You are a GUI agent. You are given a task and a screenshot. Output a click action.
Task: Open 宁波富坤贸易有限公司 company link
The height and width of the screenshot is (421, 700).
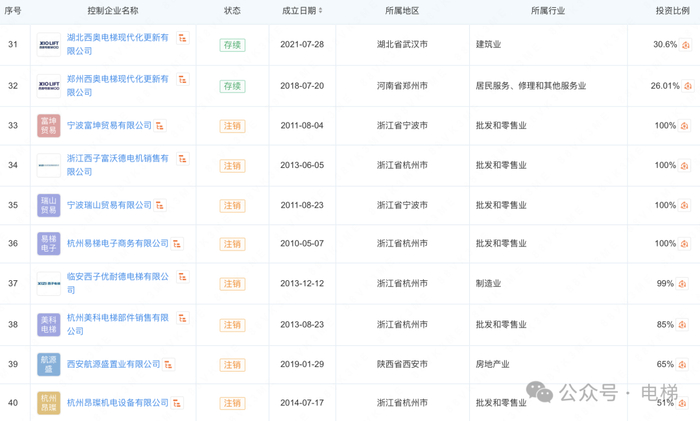click(x=109, y=125)
